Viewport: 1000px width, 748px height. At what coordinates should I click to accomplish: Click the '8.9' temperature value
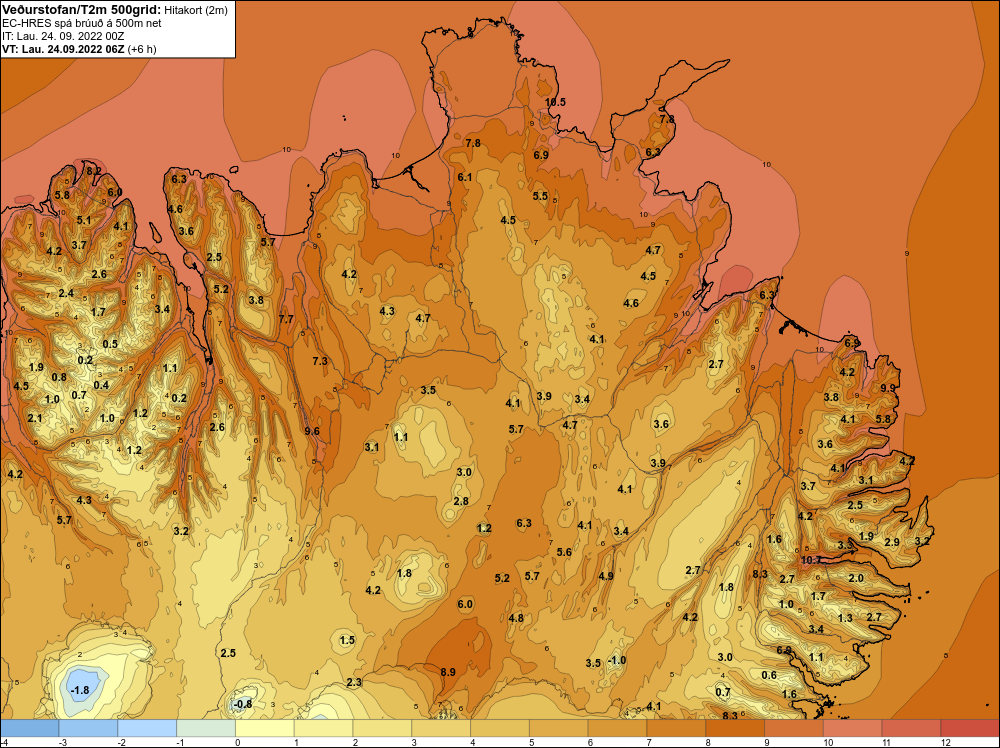[x=448, y=672]
